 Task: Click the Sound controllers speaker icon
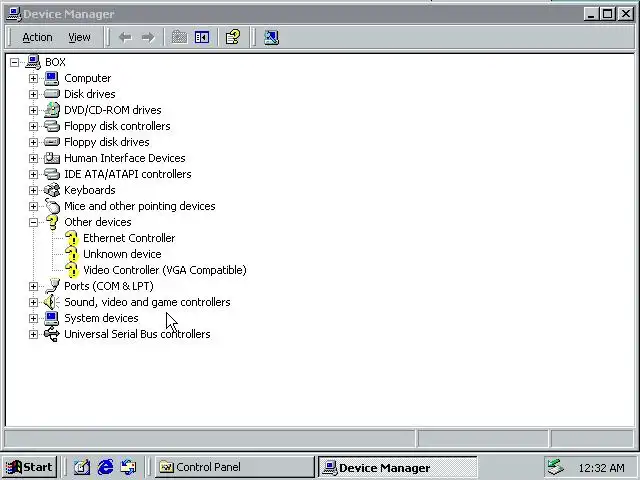pos(52,302)
